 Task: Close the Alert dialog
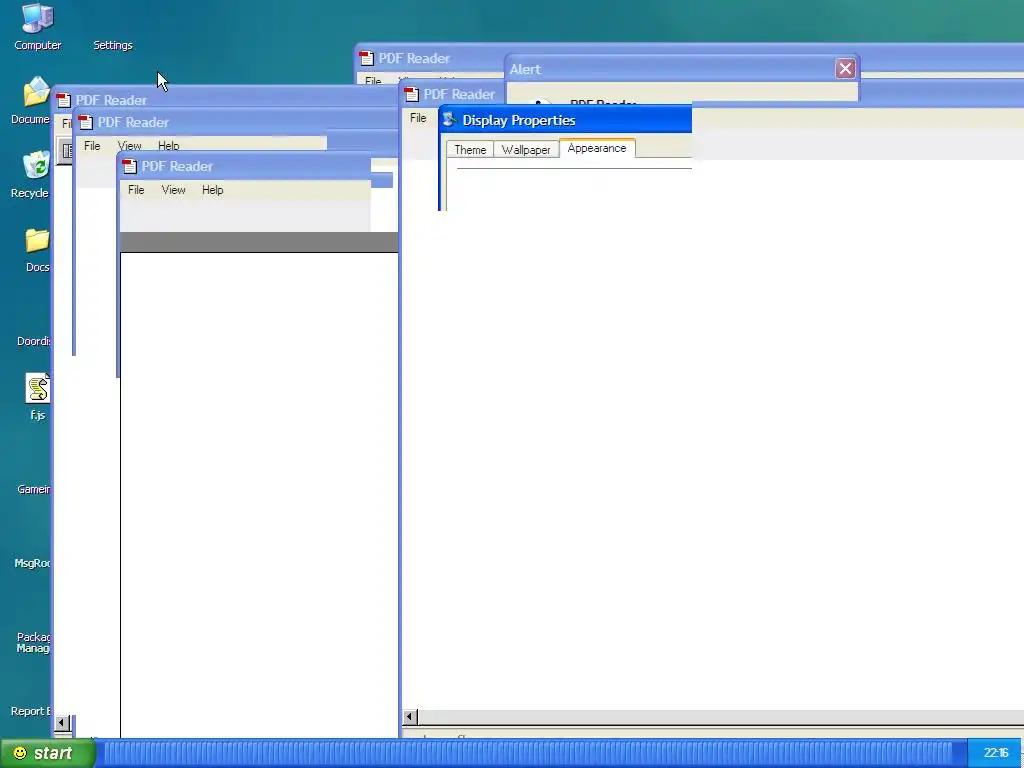(845, 69)
